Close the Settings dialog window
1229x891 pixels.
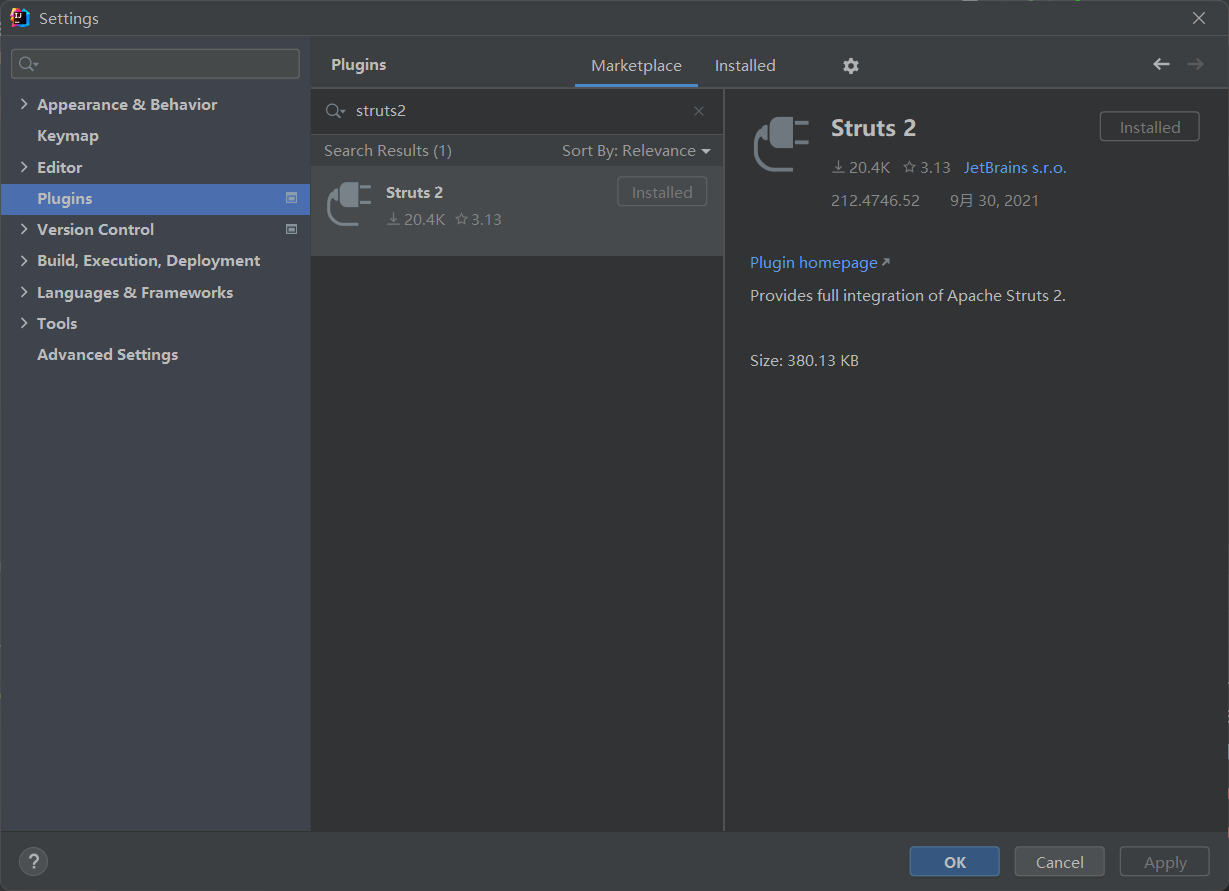[1199, 18]
